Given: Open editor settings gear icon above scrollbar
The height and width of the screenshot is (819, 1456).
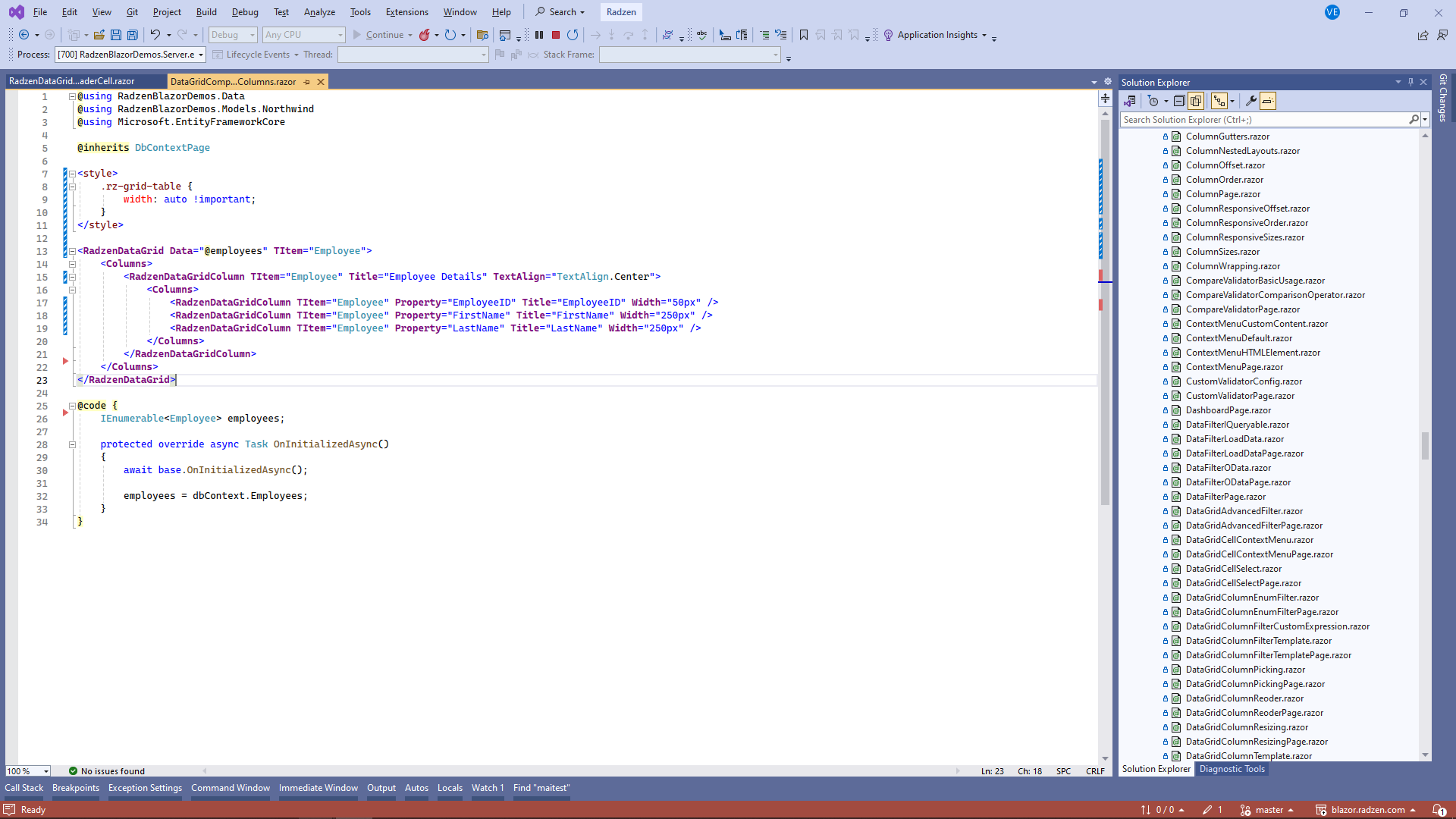Looking at the screenshot, I should coord(1108,82).
